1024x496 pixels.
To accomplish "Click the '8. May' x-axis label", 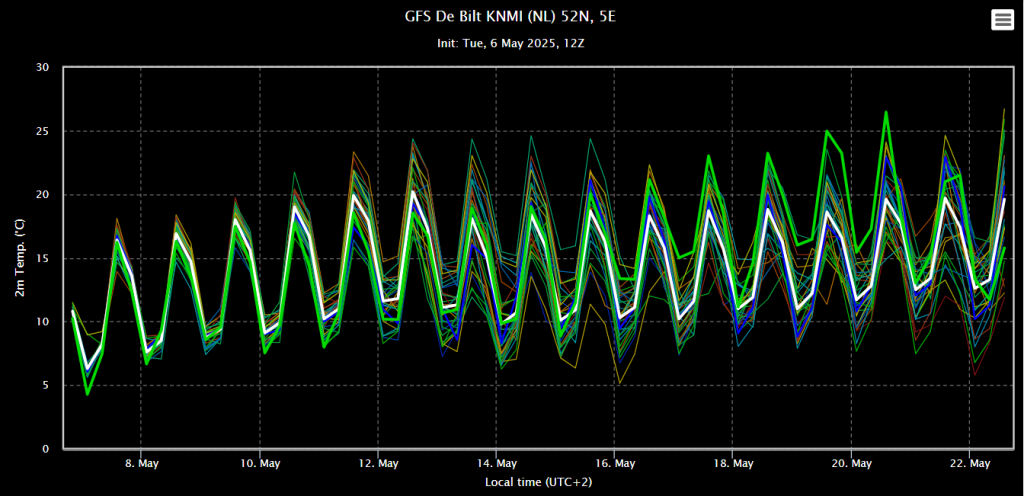I will [142, 463].
